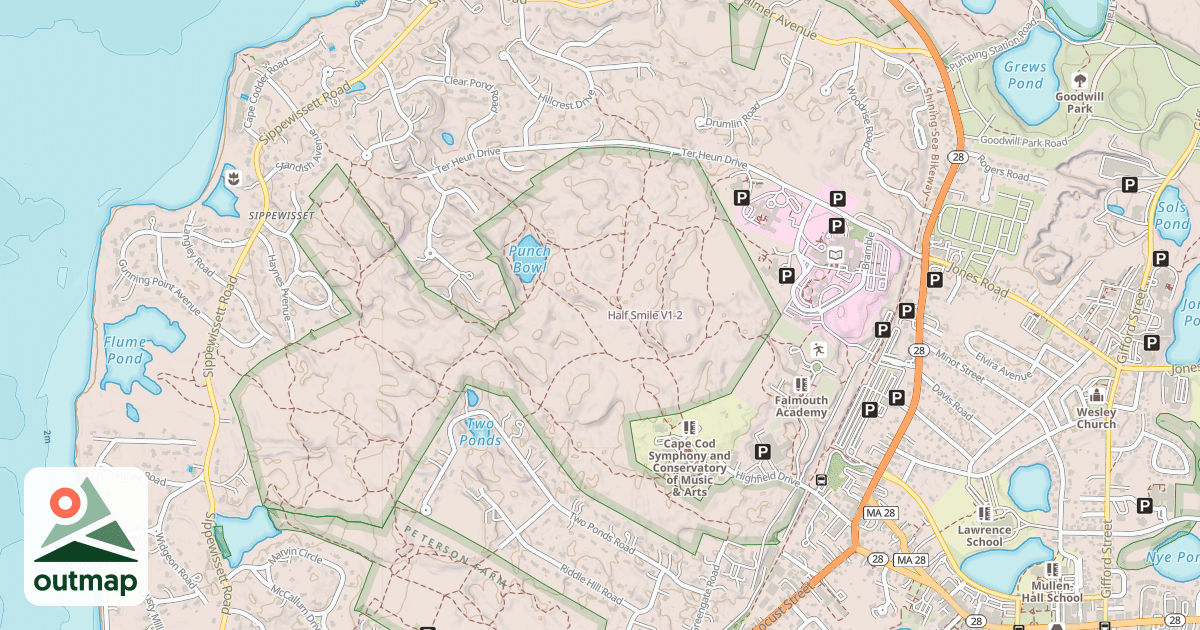Click the Flume Pond label
The height and width of the screenshot is (630, 1200).
tap(125, 351)
